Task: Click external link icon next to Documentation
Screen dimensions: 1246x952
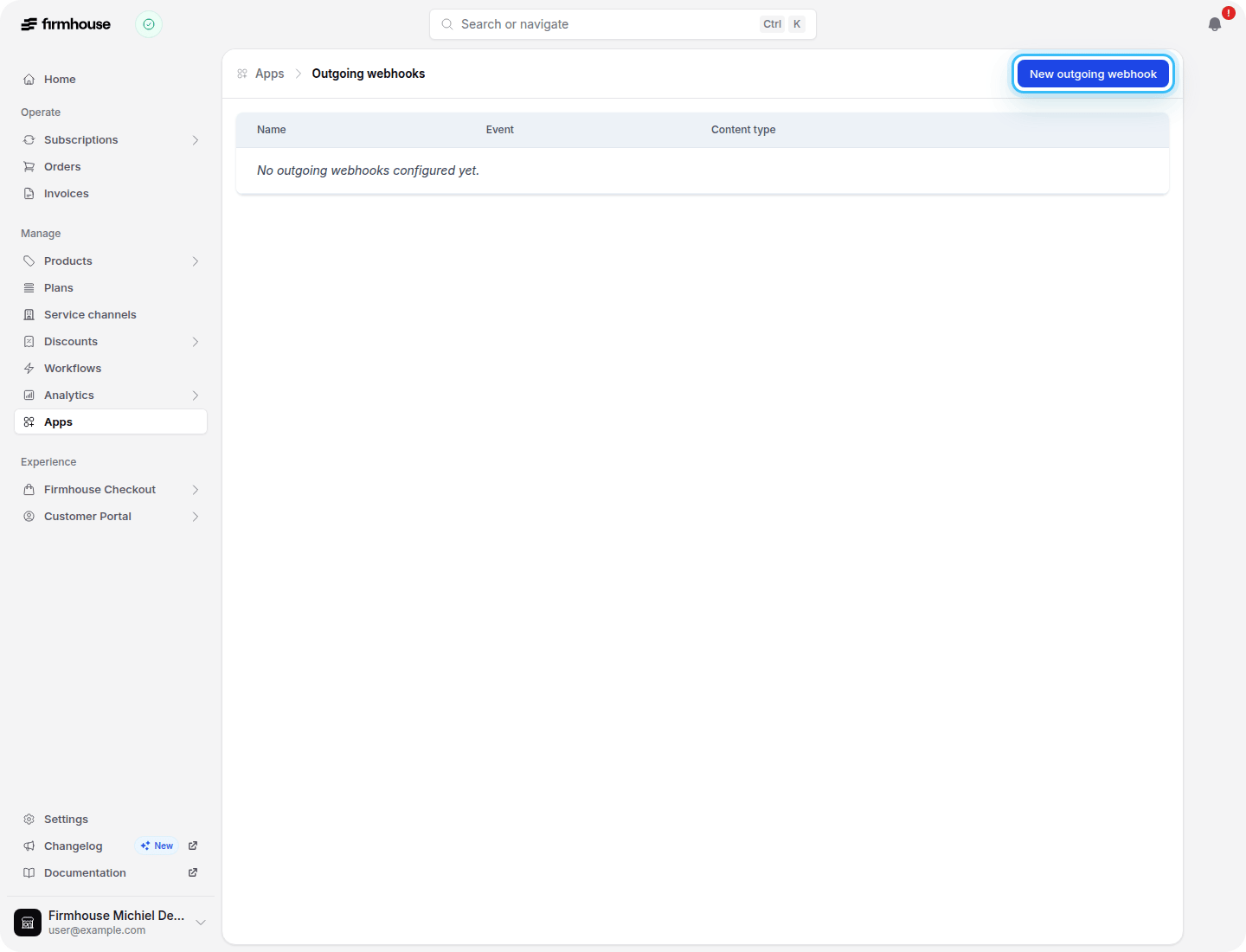Action: pos(193,872)
